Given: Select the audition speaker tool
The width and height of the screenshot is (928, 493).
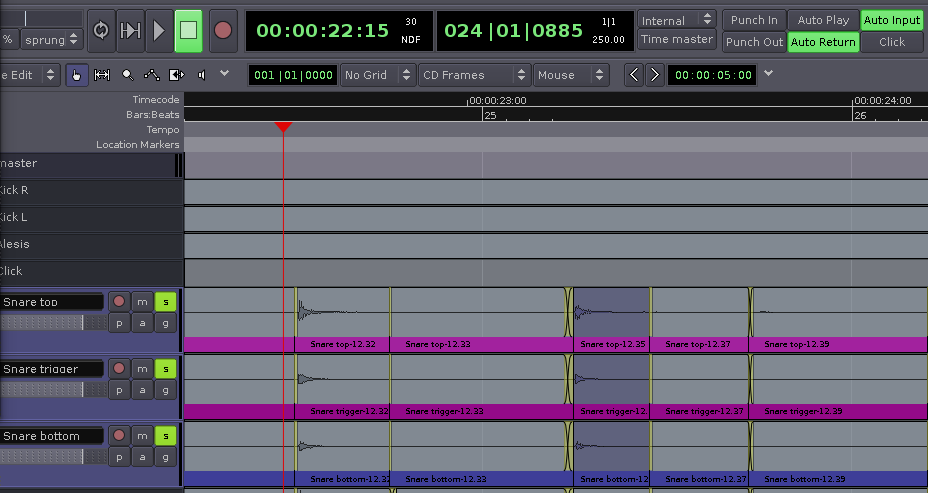Looking at the screenshot, I should tap(202, 75).
